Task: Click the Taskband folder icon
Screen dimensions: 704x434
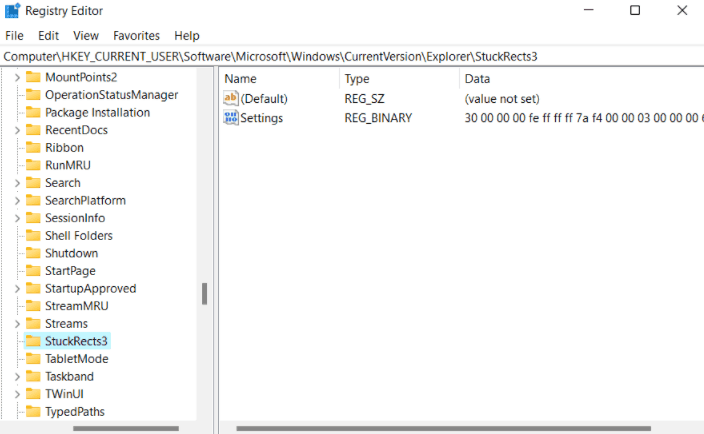Action: [x=33, y=376]
